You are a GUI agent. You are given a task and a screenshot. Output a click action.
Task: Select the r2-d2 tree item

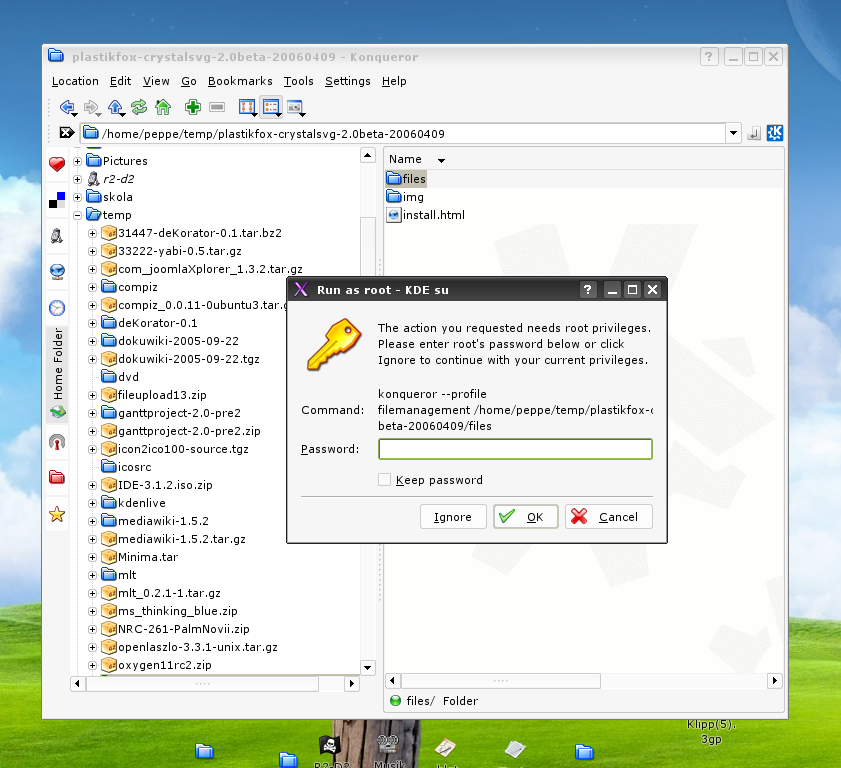pyautogui.click(x=111, y=179)
